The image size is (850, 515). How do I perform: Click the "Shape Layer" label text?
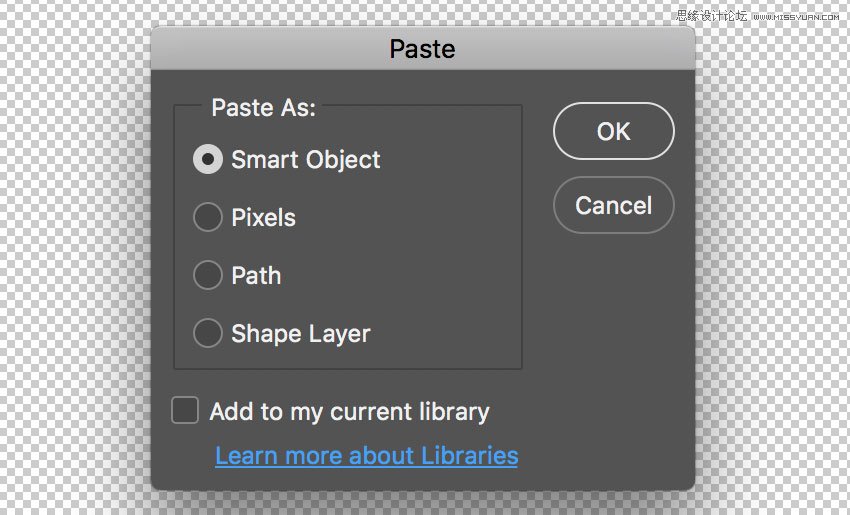[x=300, y=334]
